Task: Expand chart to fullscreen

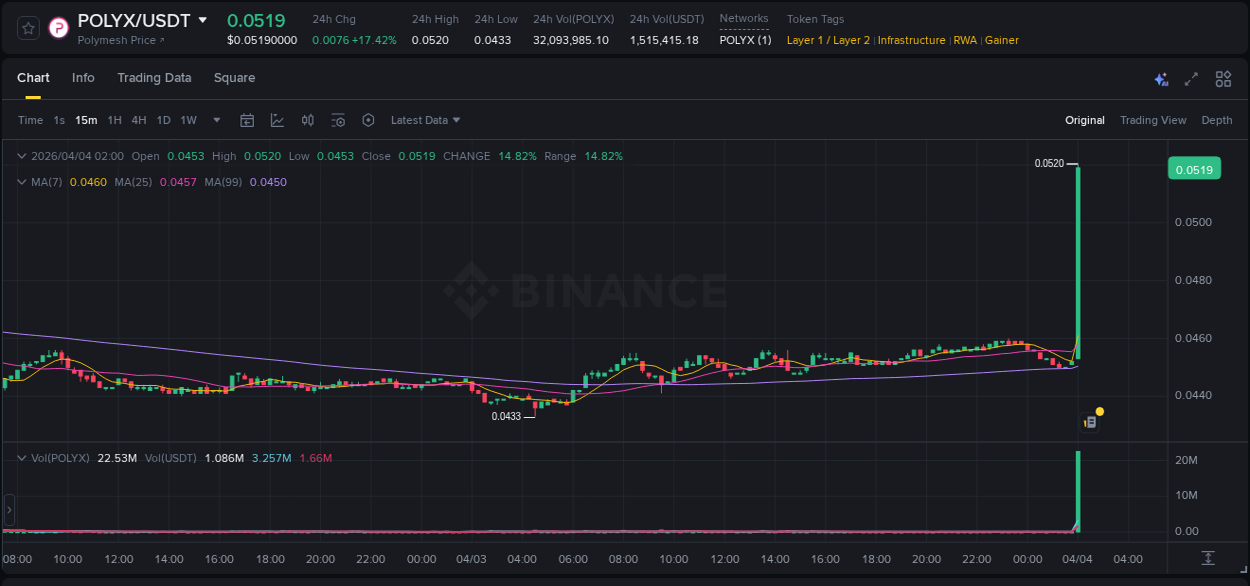Action: point(1191,79)
